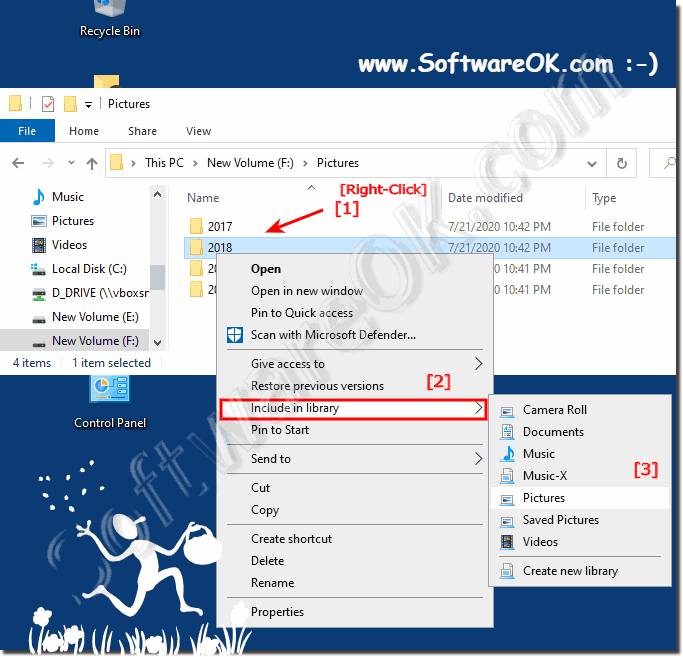The height and width of the screenshot is (657, 683).
Task: Include folder in Pictures library
Action: (580, 498)
